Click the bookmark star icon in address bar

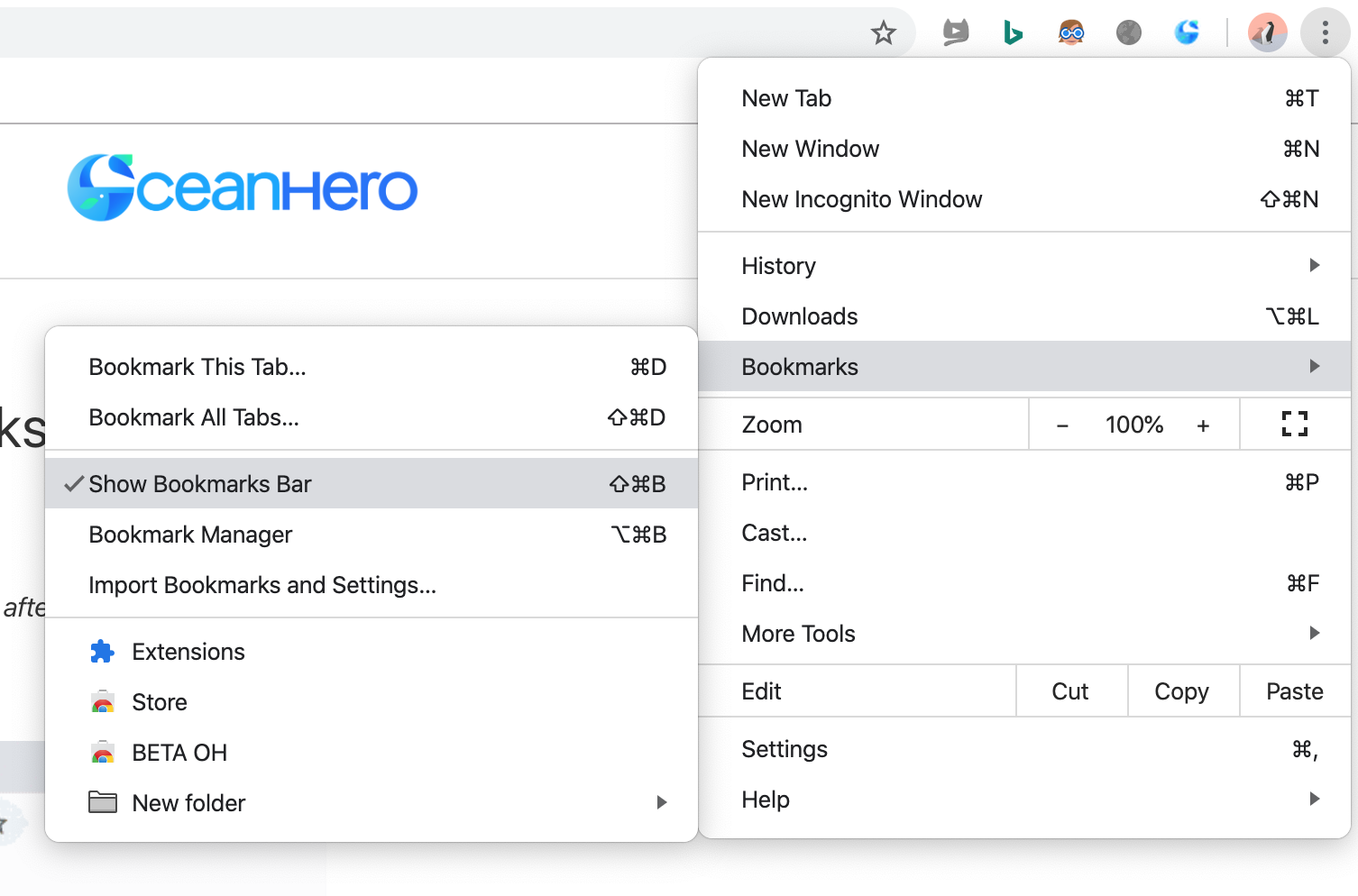click(883, 33)
